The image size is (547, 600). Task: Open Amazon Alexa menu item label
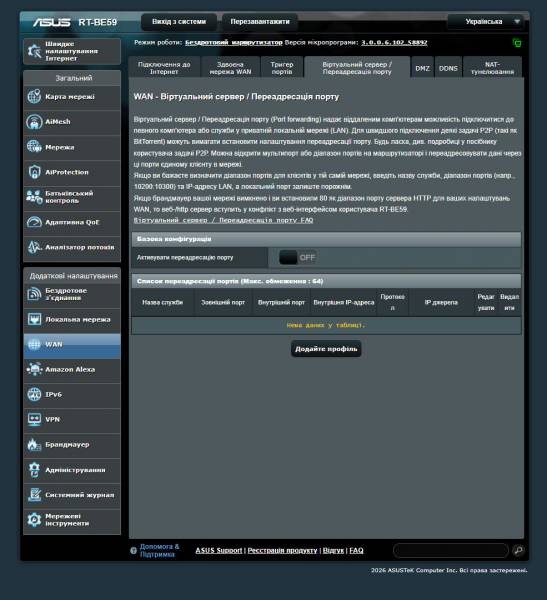(x=70, y=369)
